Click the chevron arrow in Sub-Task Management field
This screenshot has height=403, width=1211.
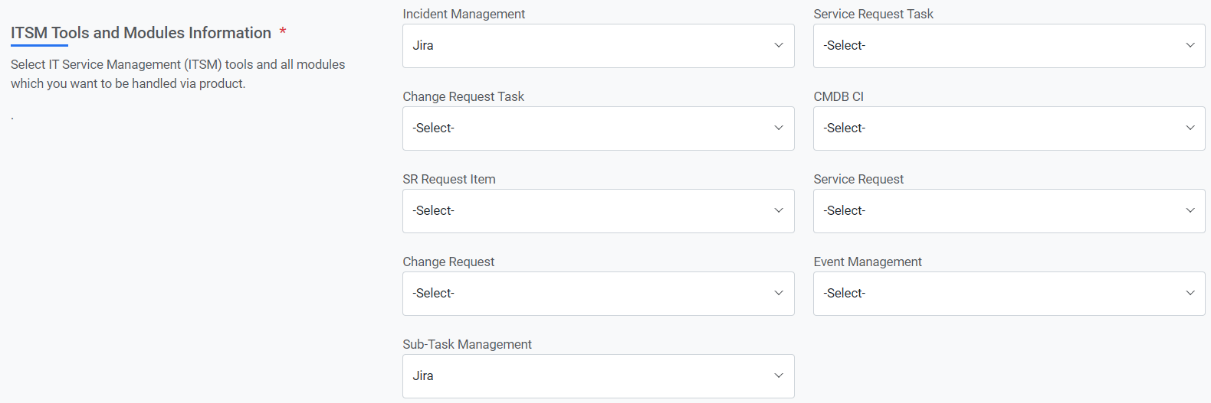[x=779, y=376]
